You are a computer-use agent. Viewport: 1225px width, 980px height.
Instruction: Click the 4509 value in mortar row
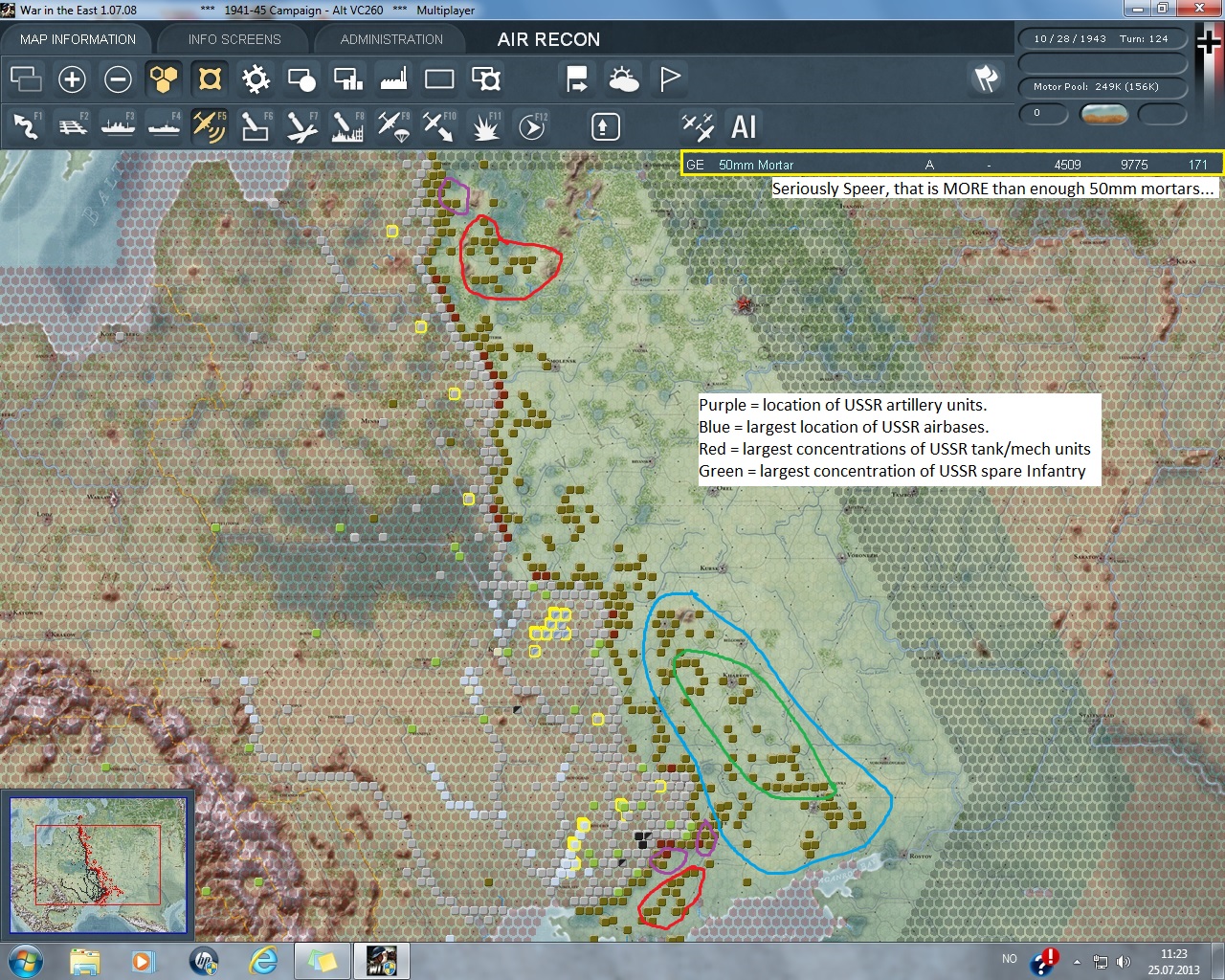[1067, 165]
